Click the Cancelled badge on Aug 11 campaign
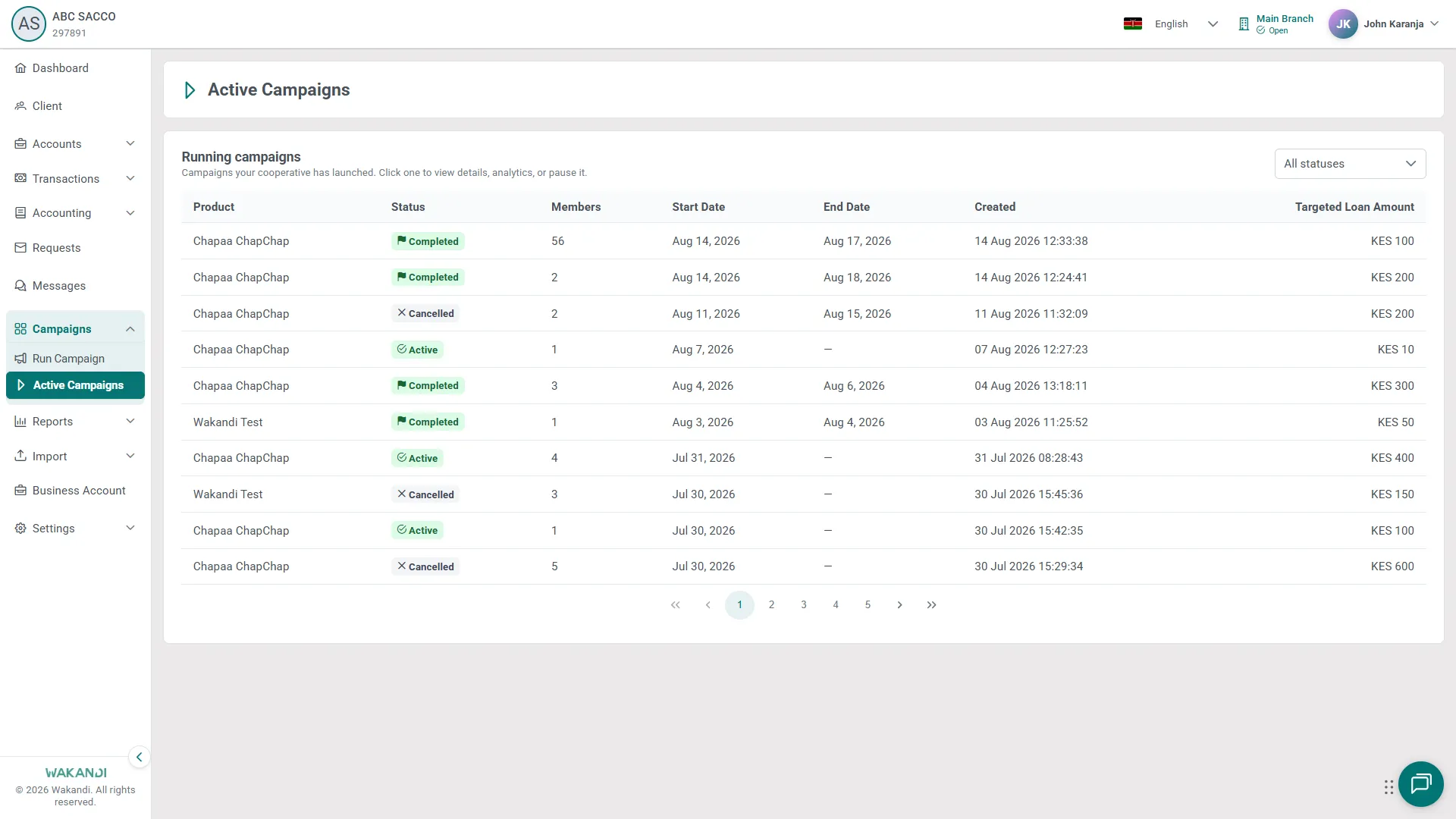Image resolution: width=1456 pixels, height=819 pixels. click(x=425, y=313)
